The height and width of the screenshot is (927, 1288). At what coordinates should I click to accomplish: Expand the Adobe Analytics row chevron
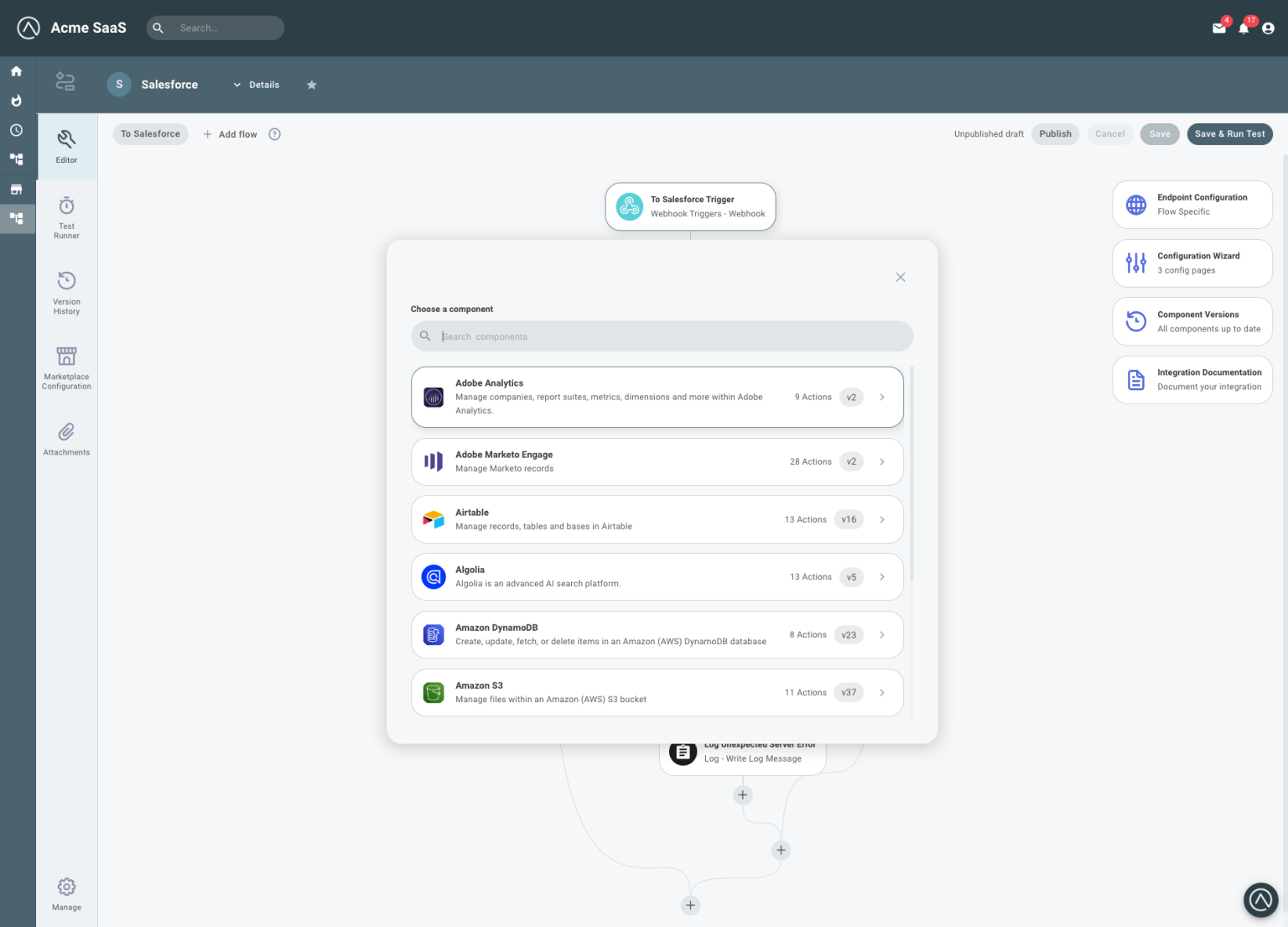pyautogui.click(x=882, y=397)
